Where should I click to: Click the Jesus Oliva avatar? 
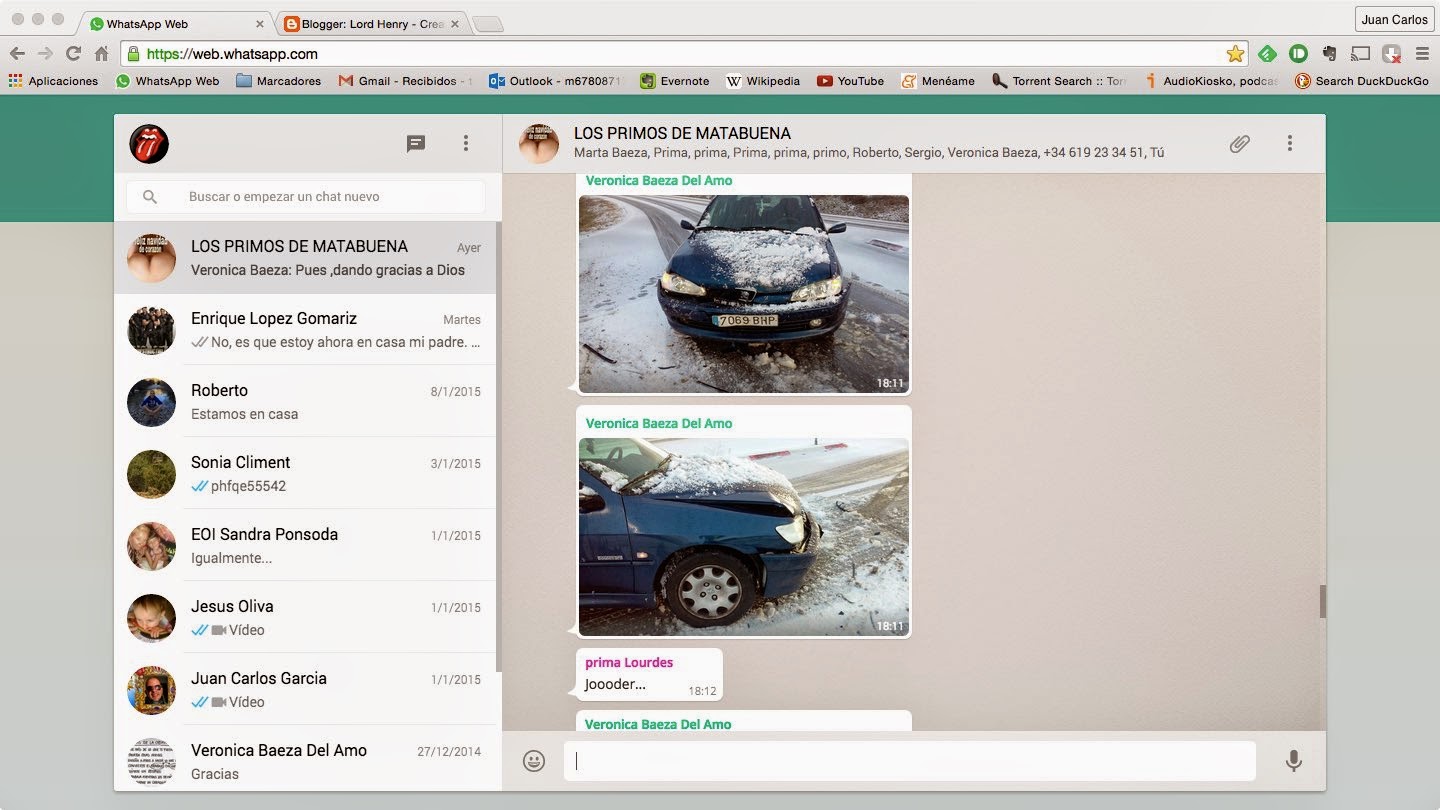coord(151,618)
